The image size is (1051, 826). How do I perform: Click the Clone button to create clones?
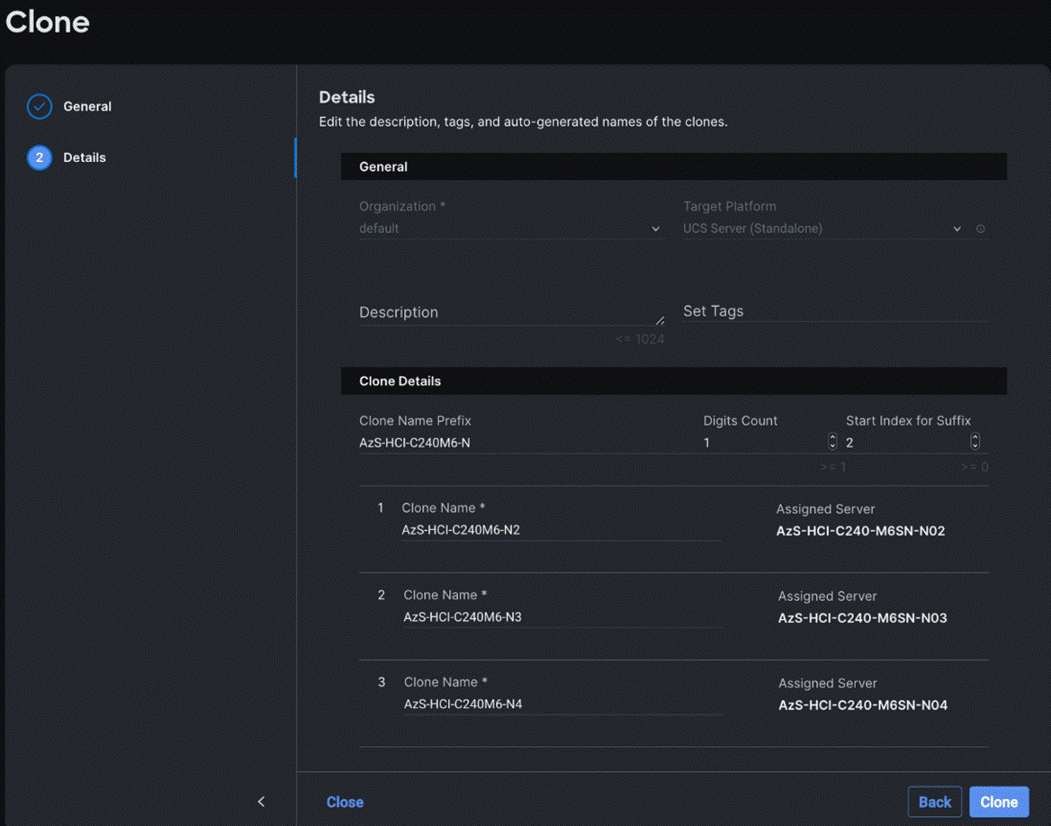[x=999, y=801]
